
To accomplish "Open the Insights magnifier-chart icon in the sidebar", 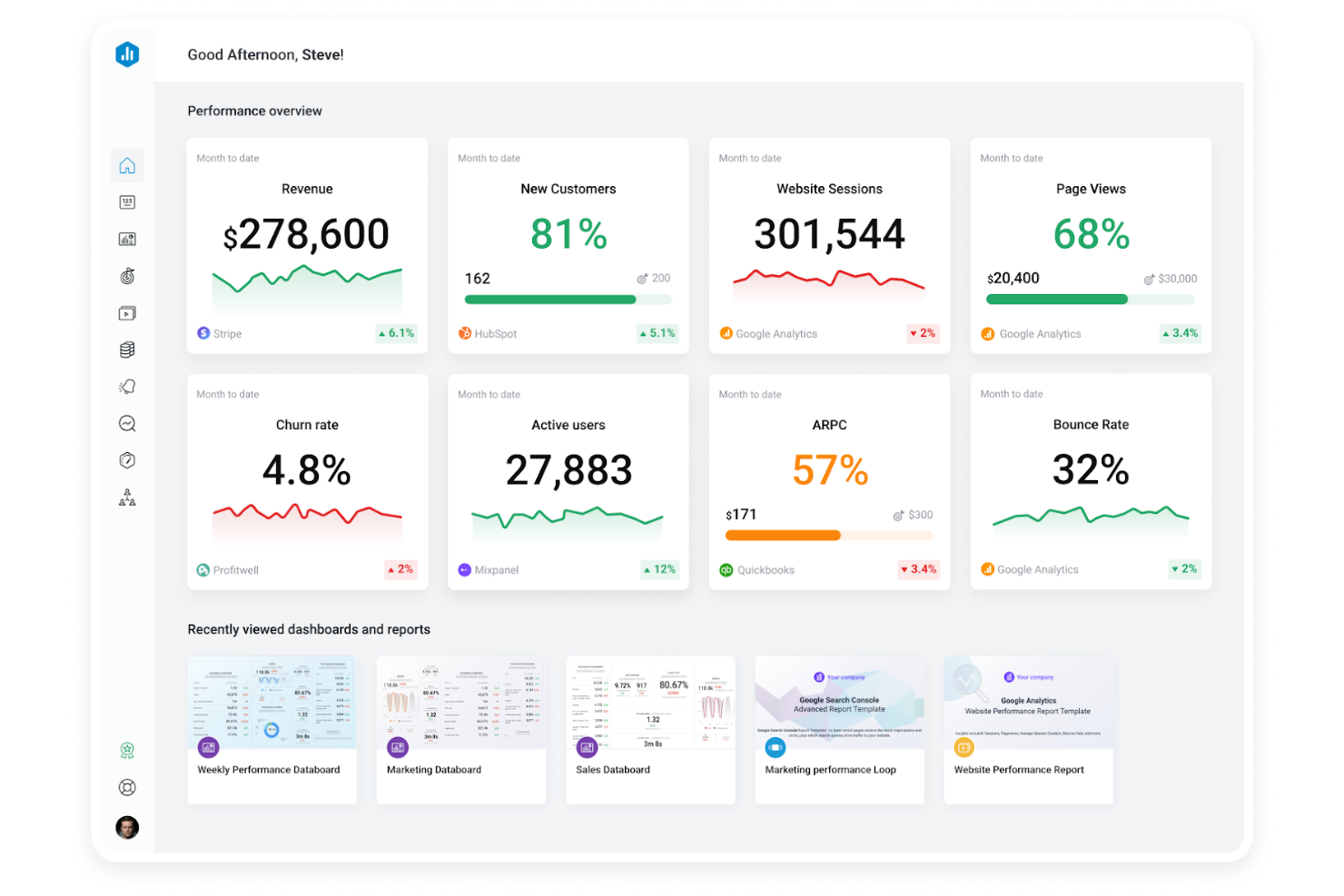I will pos(127,423).
